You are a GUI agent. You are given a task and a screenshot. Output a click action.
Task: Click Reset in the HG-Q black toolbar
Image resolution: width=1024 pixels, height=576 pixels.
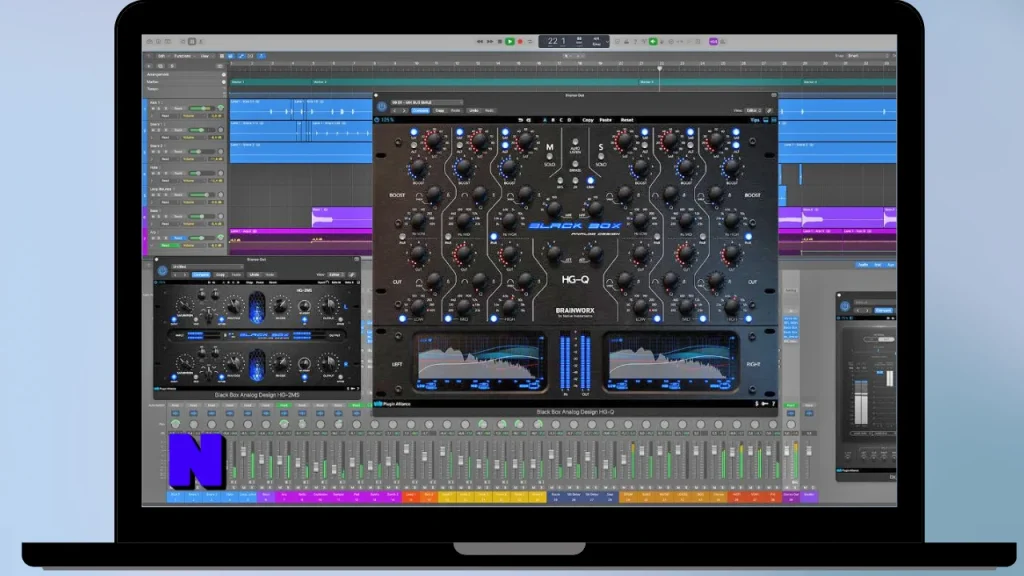coord(627,120)
